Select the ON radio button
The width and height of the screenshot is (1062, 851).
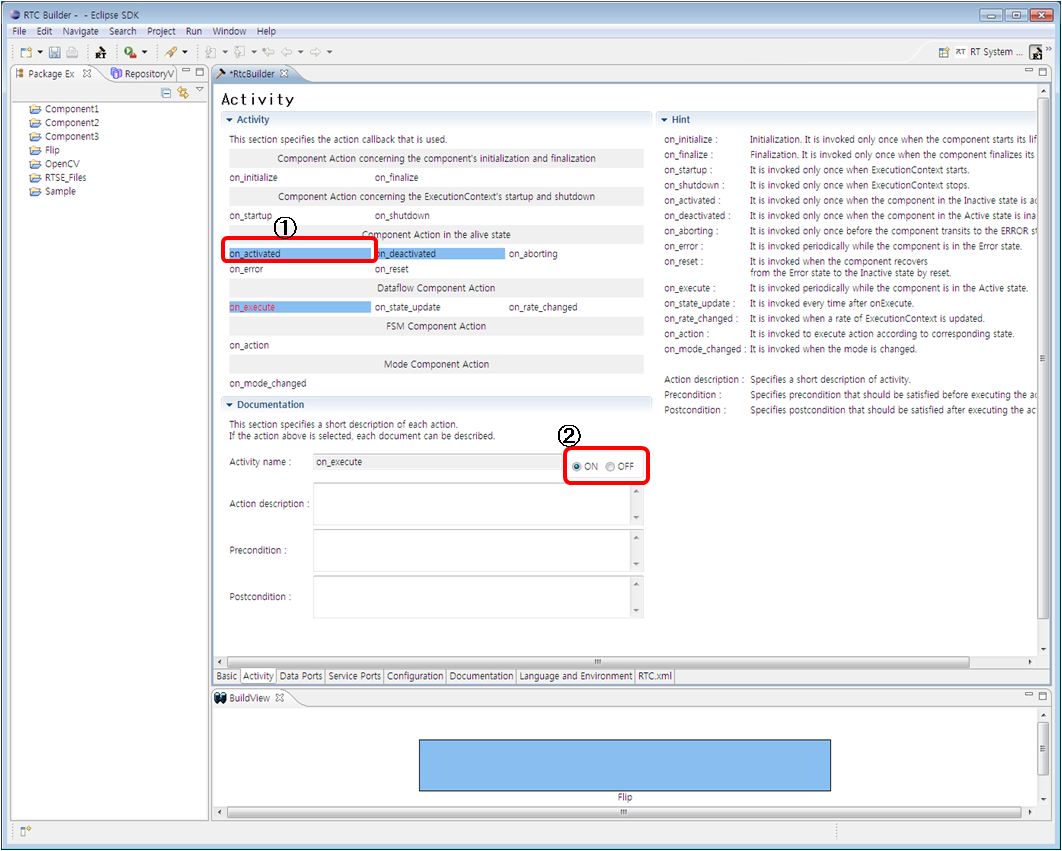(577, 467)
